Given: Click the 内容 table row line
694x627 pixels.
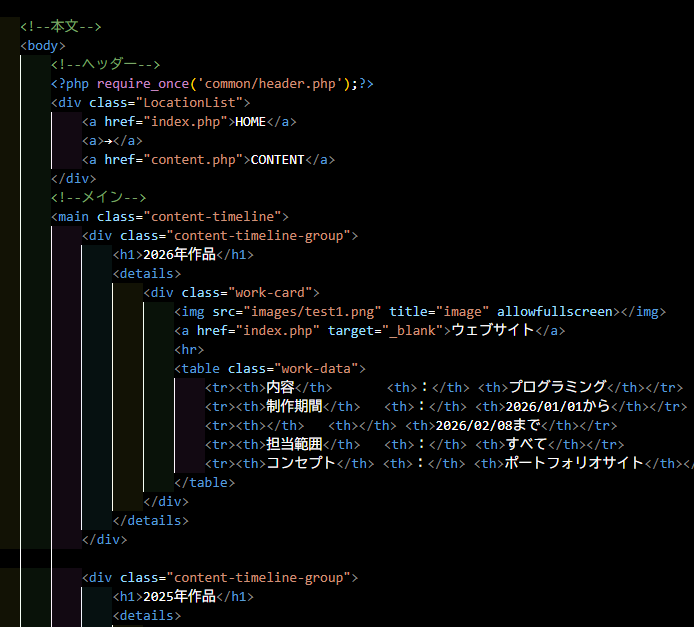Looking at the screenshot, I should [x=444, y=388].
